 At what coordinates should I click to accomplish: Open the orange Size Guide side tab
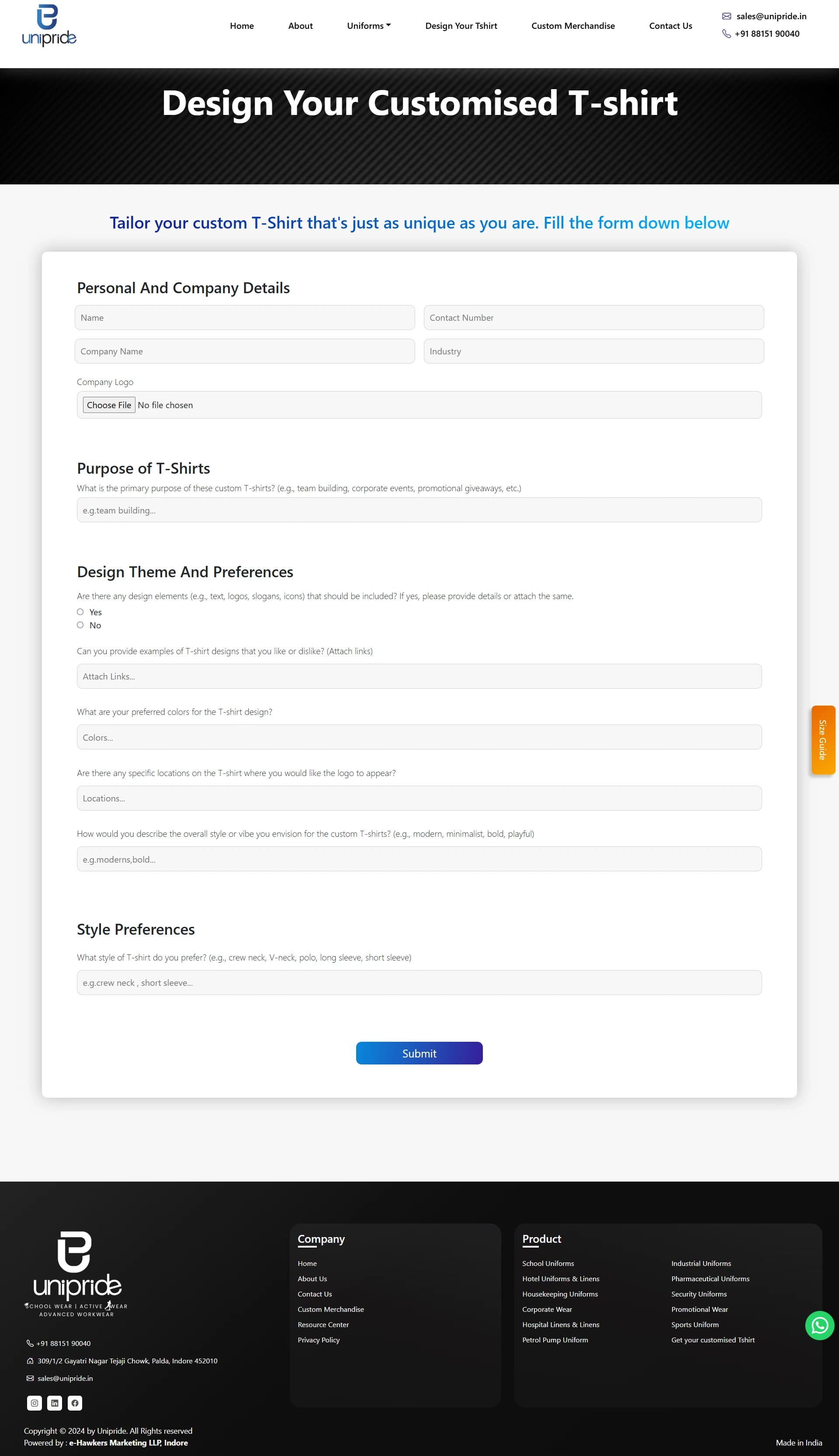coord(822,740)
